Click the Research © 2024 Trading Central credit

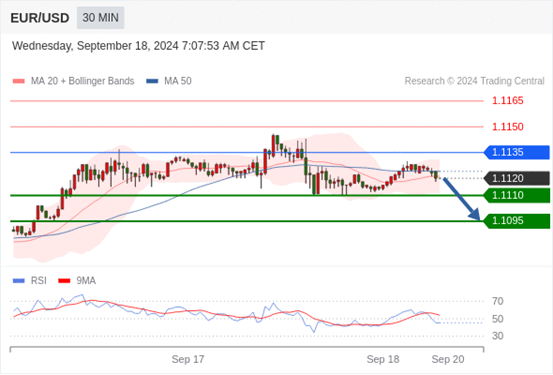(474, 81)
